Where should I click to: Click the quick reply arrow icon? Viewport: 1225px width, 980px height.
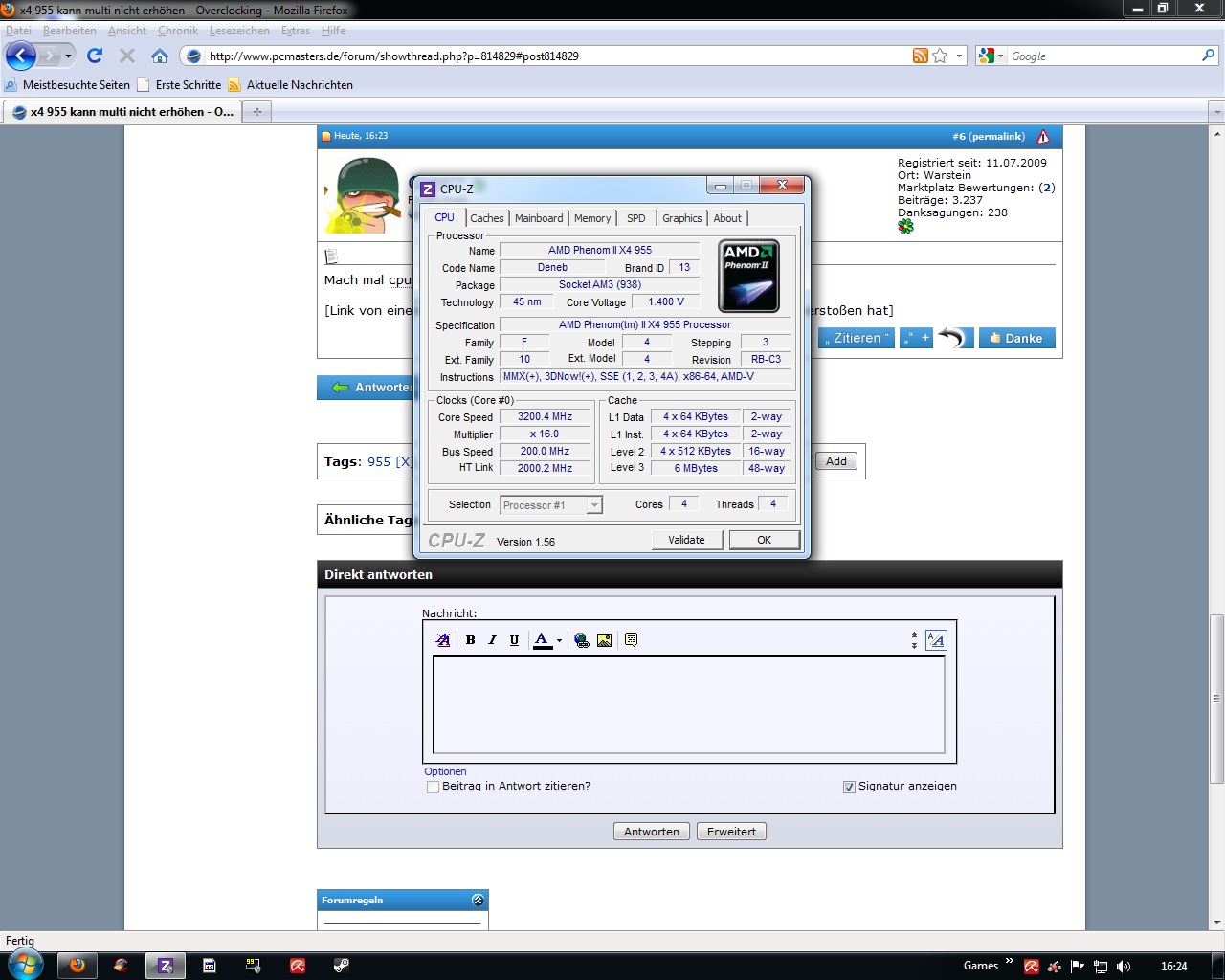(955, 338)
